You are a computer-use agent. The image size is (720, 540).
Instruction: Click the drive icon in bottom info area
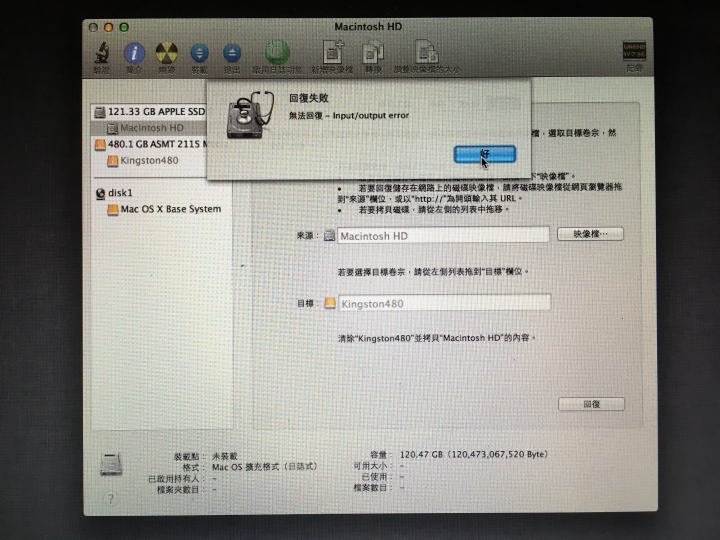click(111, 464)
